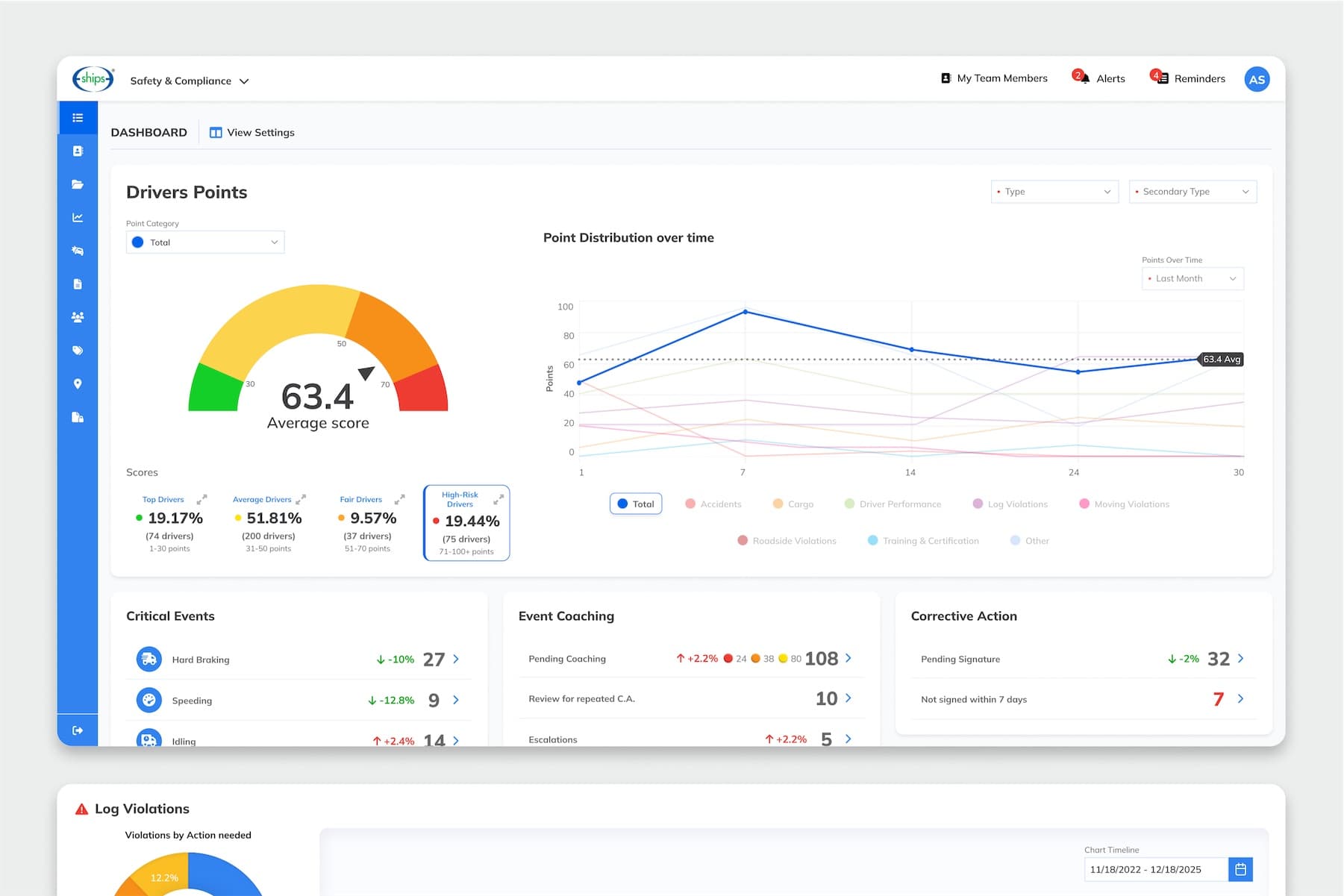Click the gauge's green segment
Image resolution: width=1344 pixels, height=896 pixels.
click(x=215, y=389)
